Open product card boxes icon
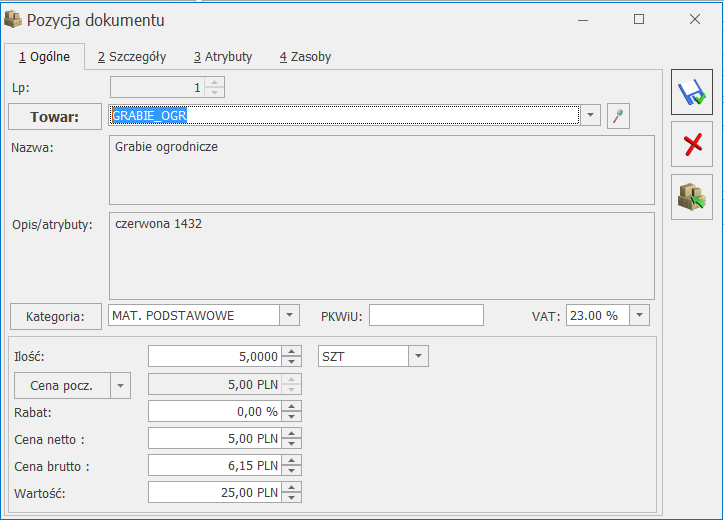 click(x=692, y=197)
